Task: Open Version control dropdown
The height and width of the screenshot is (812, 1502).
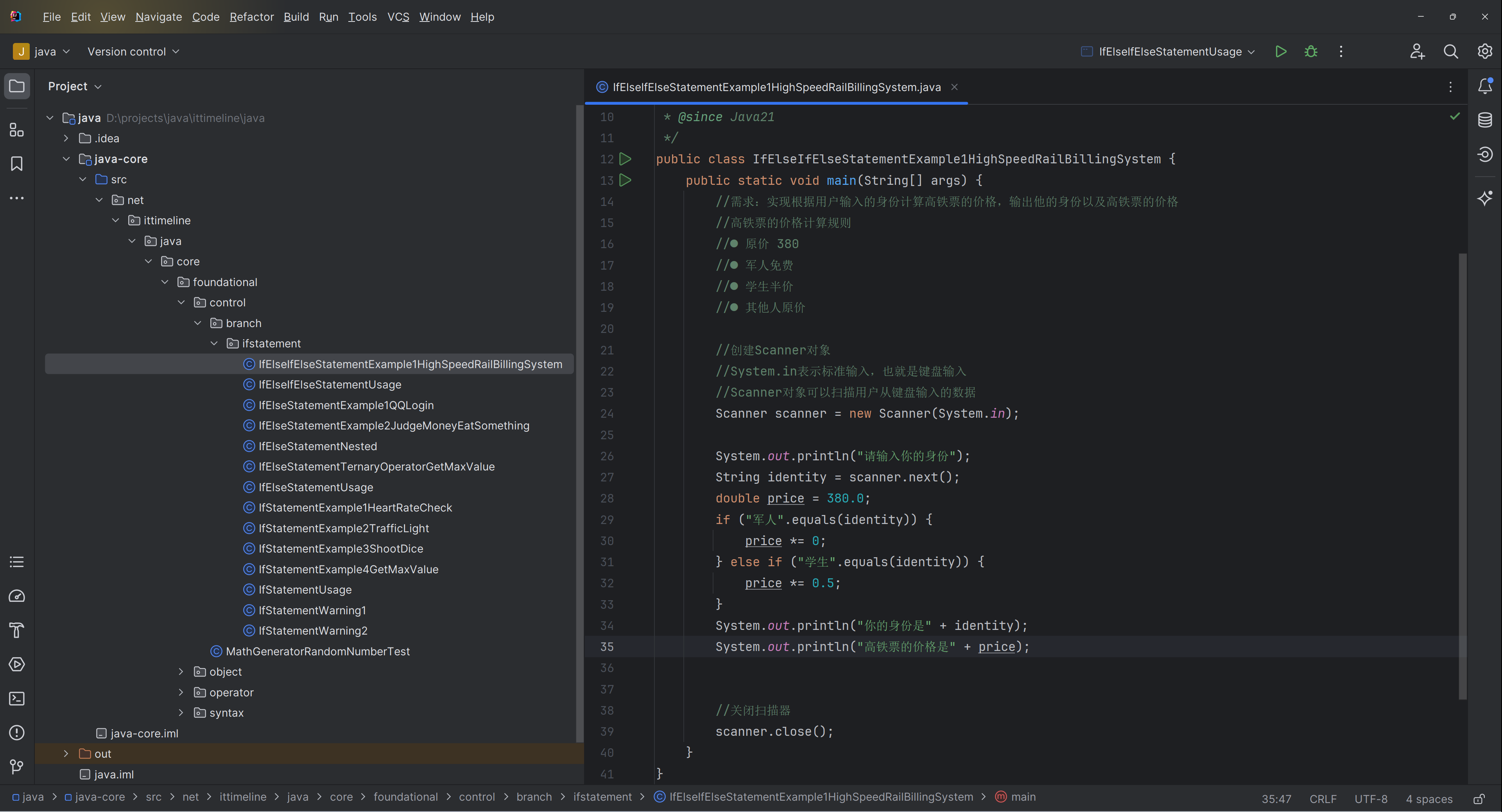Action: pyautogui.click(x=134, y=51)
